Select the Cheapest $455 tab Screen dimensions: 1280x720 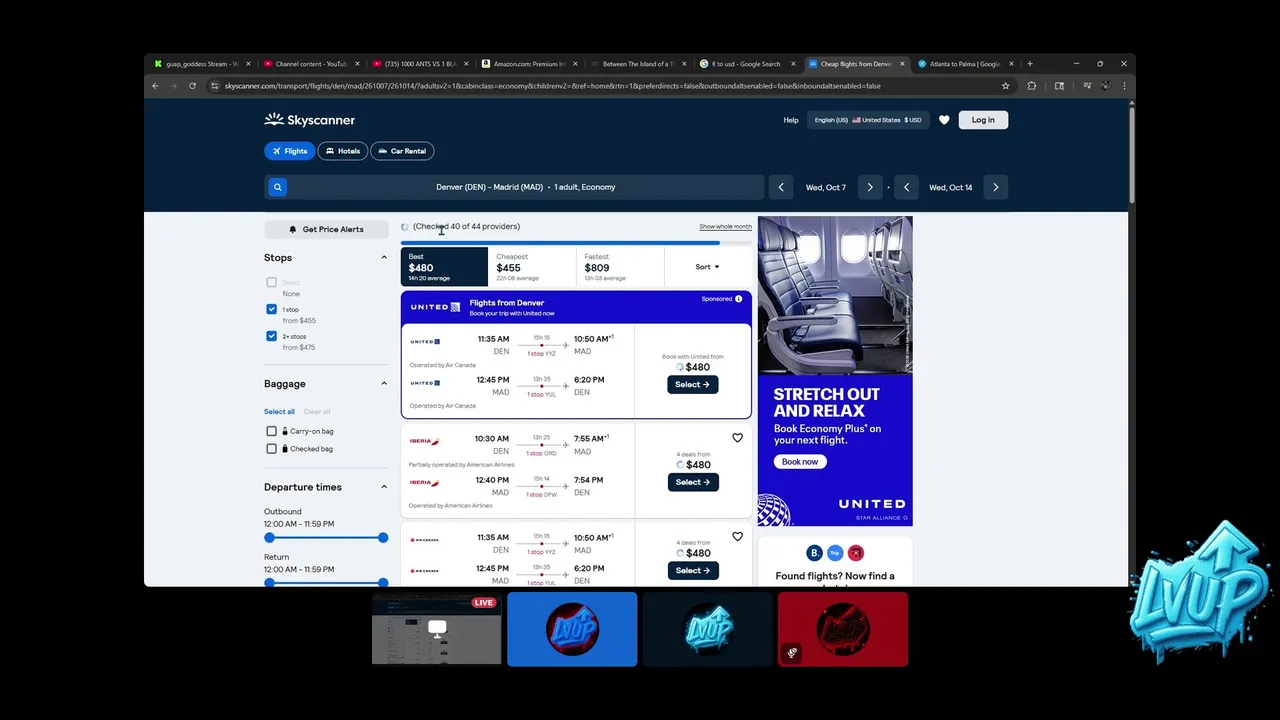click(531, 267)
